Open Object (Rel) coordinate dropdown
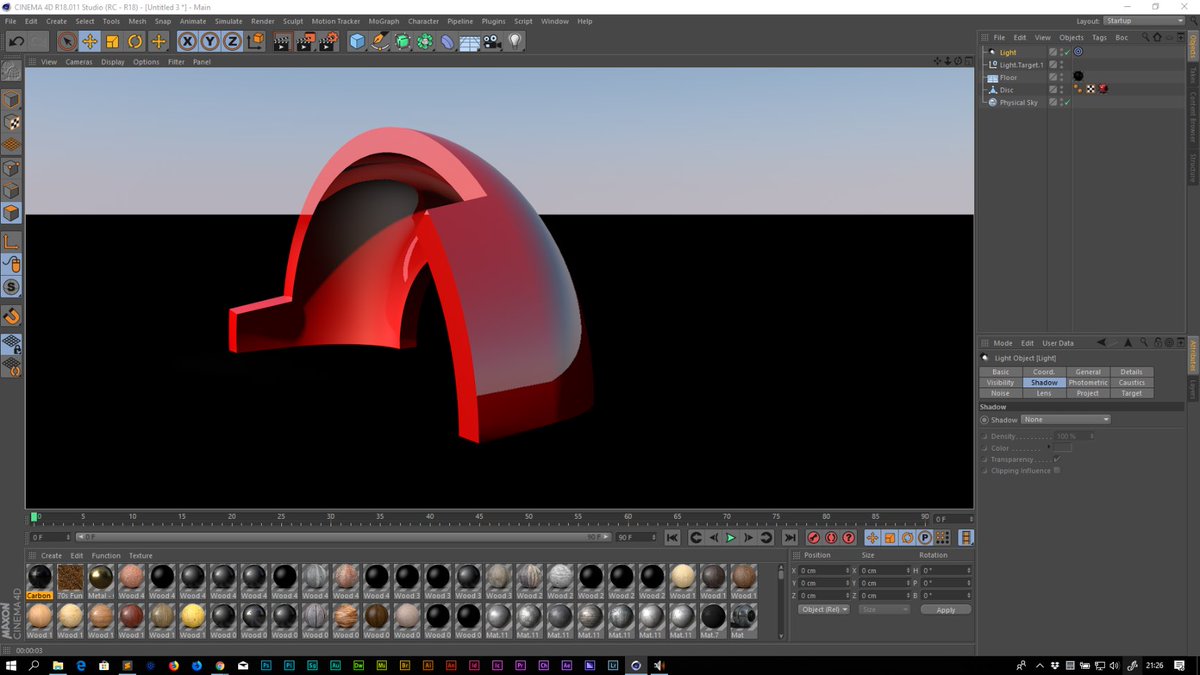The width and height of the screenshot is (1200, 675). 824,609
